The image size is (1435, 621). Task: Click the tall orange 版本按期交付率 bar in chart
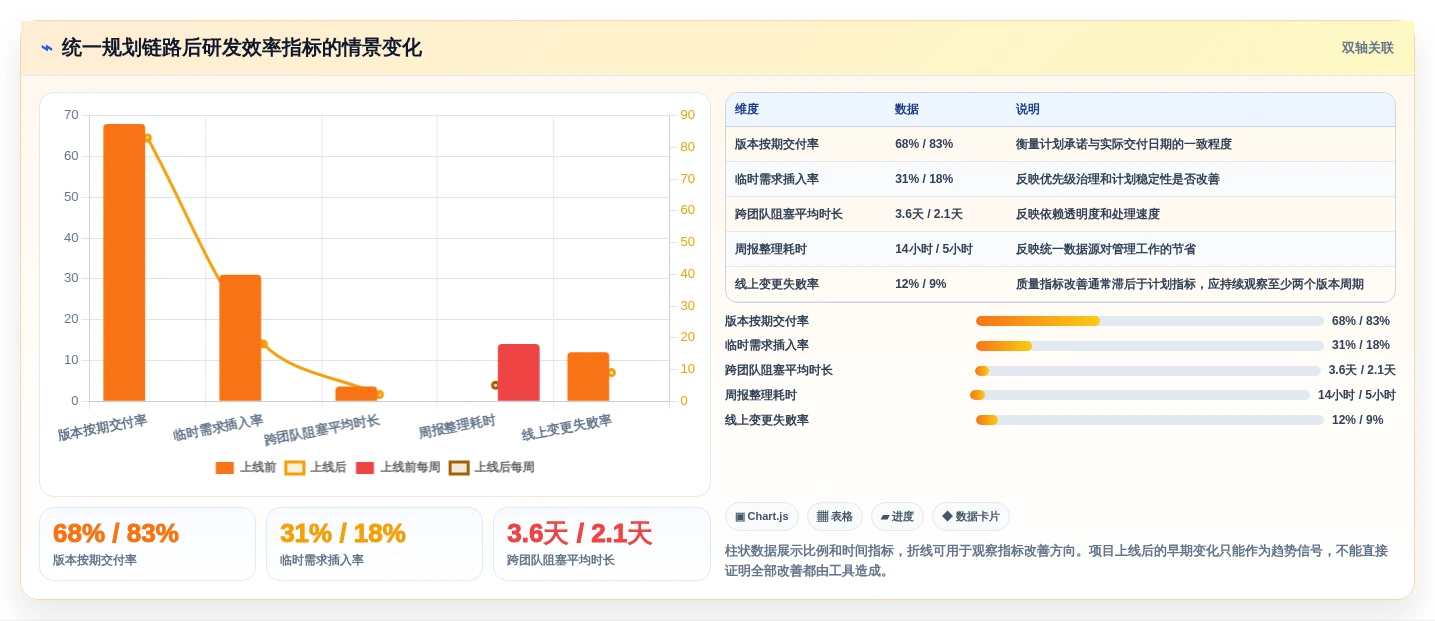coord(124,262)
